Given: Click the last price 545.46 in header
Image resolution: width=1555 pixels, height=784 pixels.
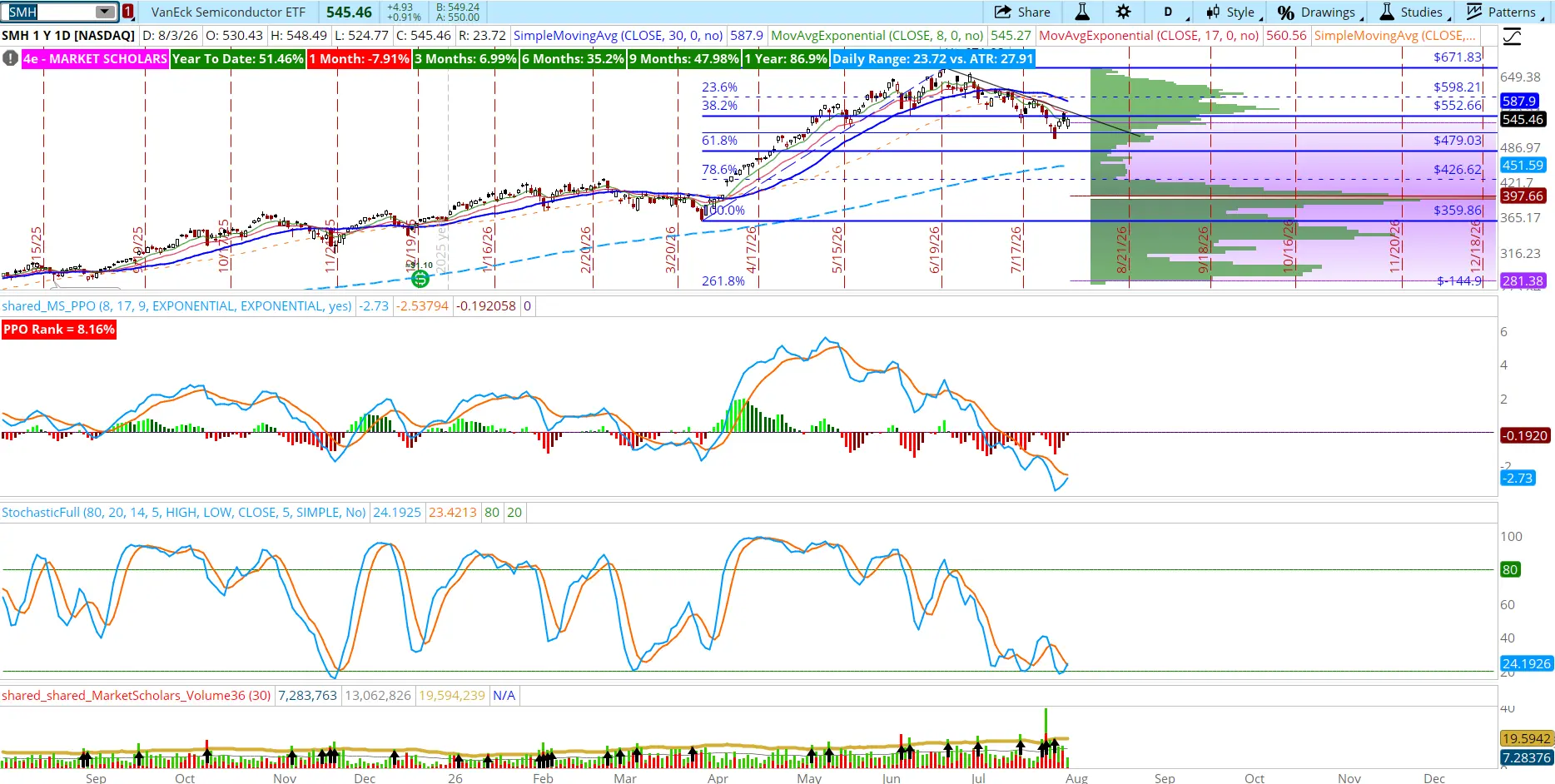Looking at the screenshot, I should (349, 12).
